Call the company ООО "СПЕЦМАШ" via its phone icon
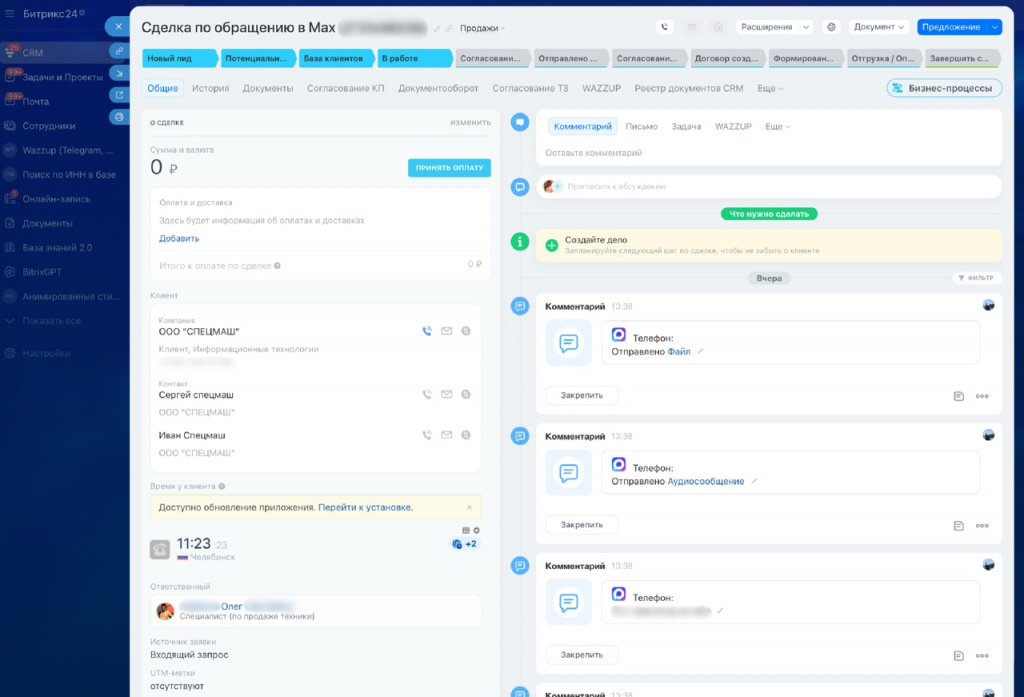The image size is (1024, 697). (x=427, y=331)
